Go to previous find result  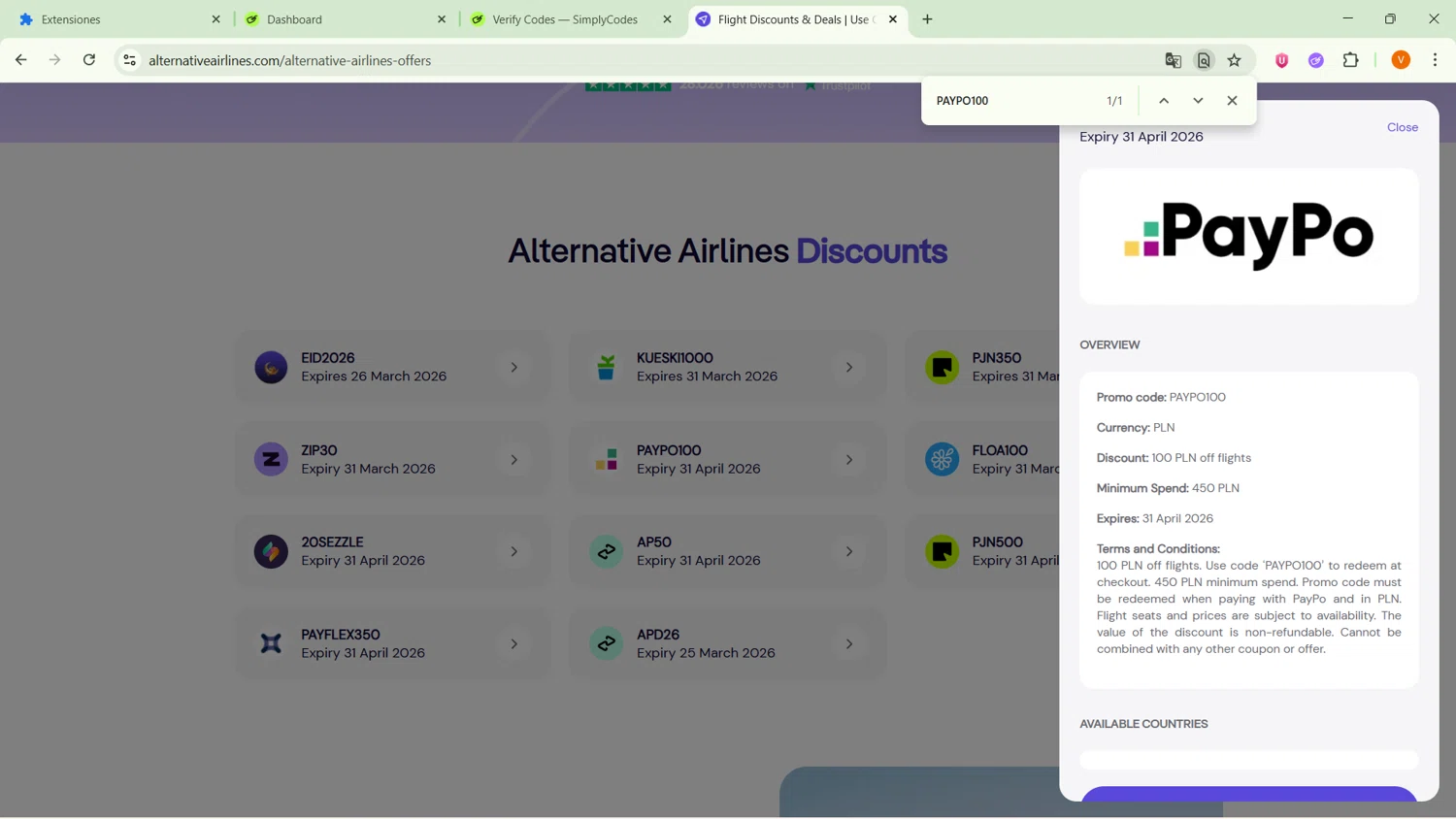tap(1163, 101)
